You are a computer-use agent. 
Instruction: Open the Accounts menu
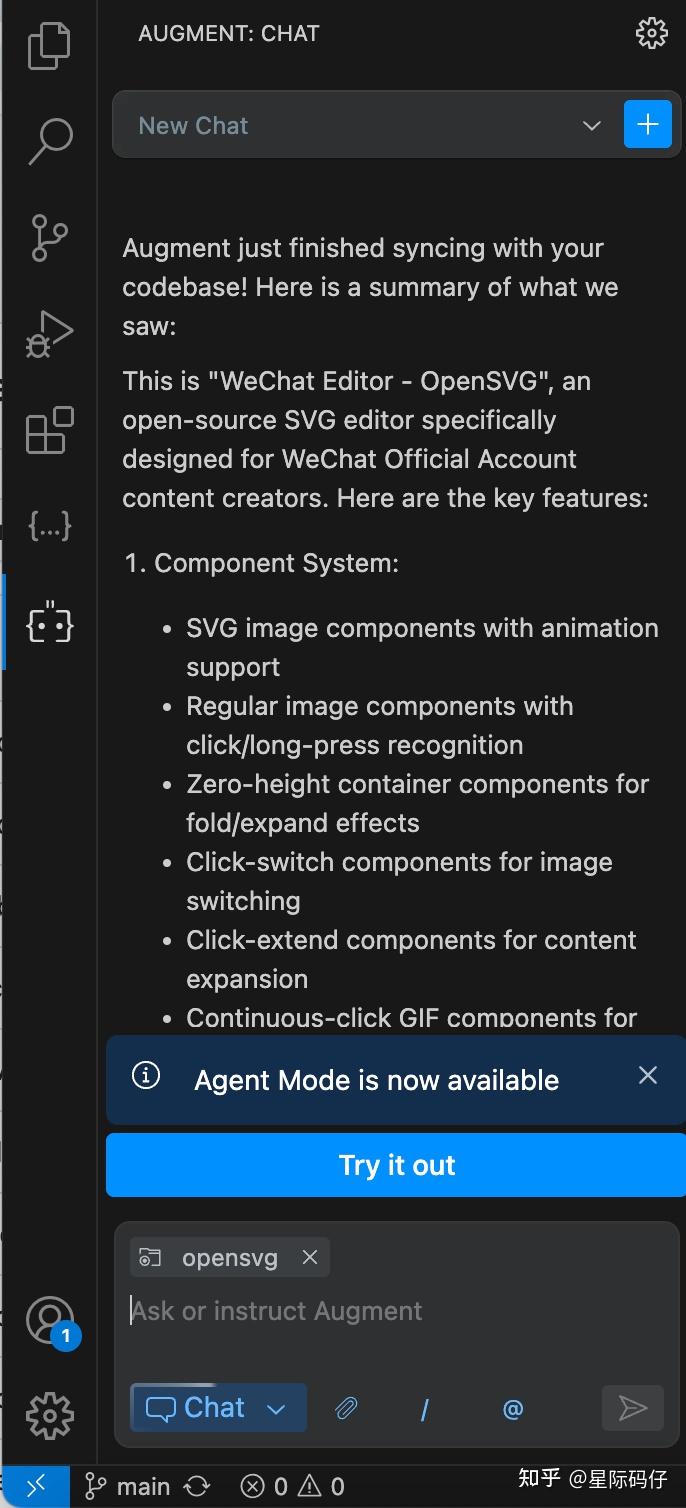tap(49, 1320)
